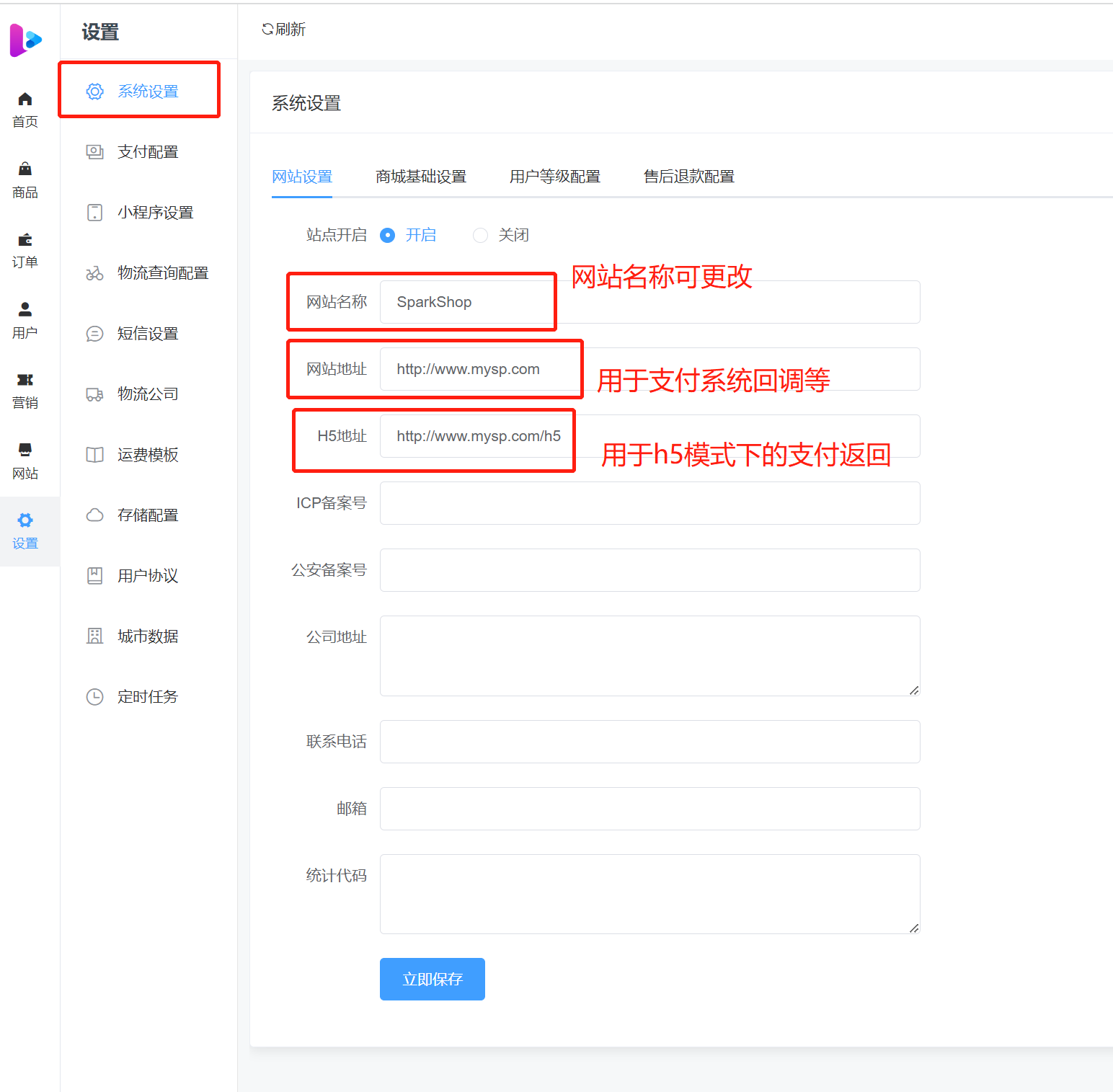1113x1092 pixels.
Task: Select the 开启 radio button
Action: click(x=387, y=235)
